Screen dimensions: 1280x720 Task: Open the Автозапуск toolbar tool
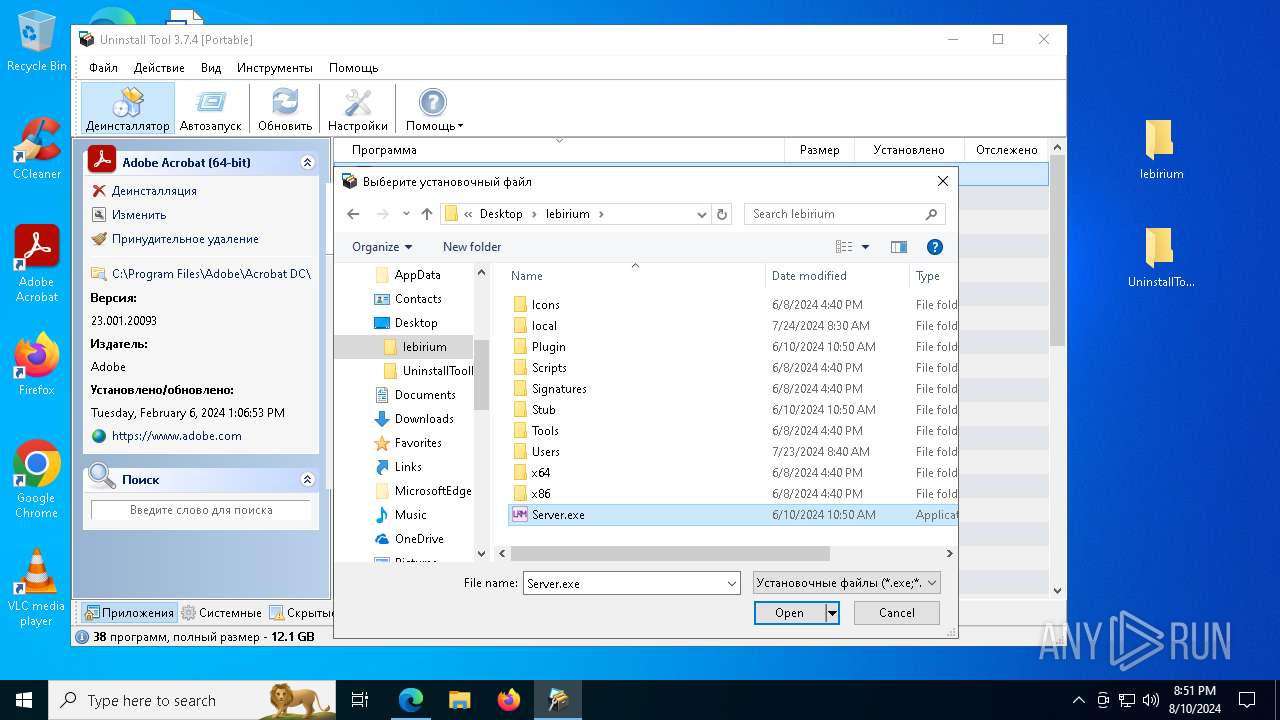click(211, 109)
